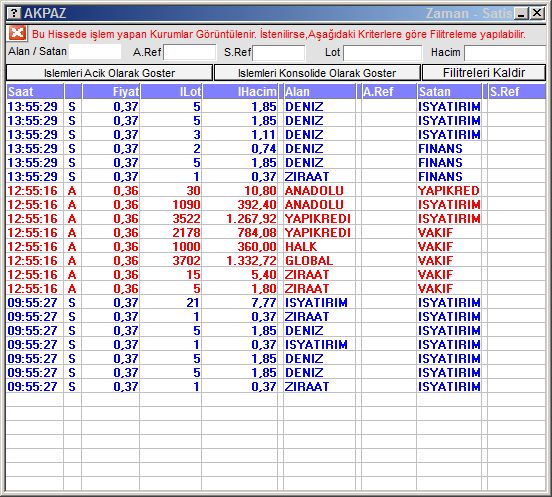Viewport: 552px width, 497px height.
Task: Select YAPIKREDI buyer in the 3522 lot row
Action: point(318,219)
